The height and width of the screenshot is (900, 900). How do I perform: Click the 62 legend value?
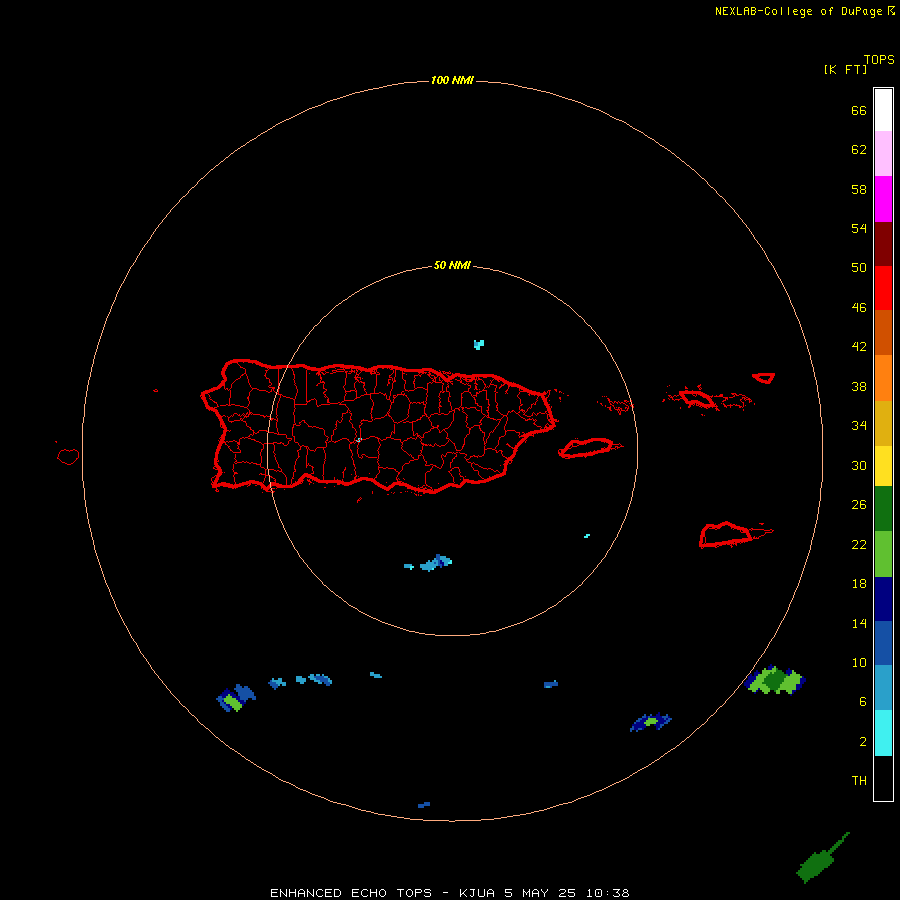859,149
